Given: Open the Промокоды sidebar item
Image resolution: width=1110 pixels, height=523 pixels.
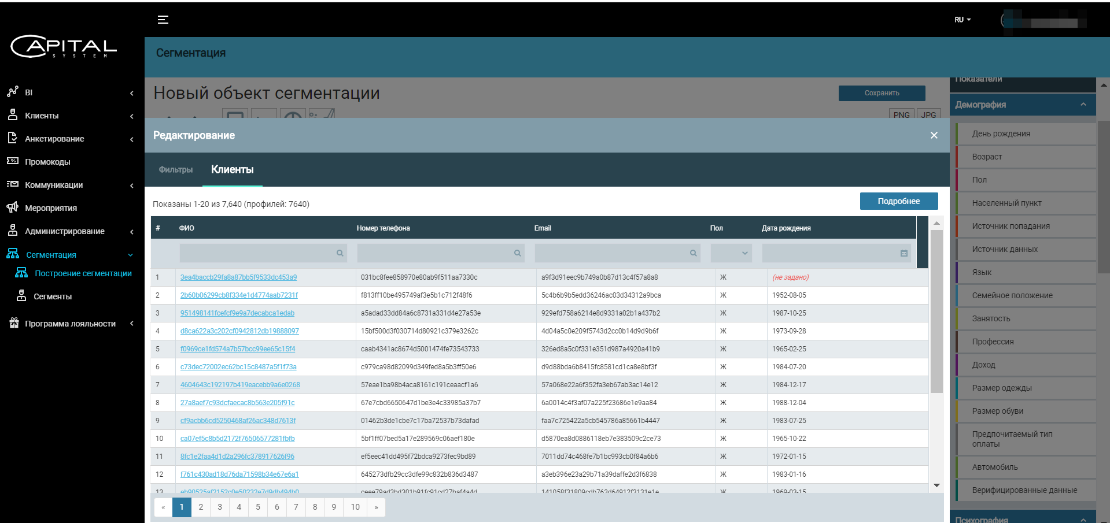Looking at the screenshot, I should [x=47, y=162].
